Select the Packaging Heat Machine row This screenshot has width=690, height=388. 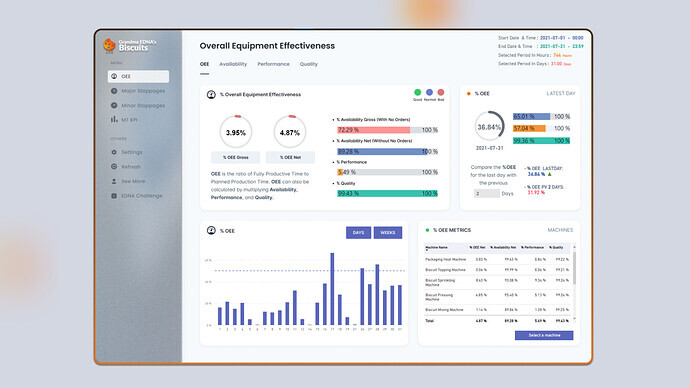tap(497, 259)
